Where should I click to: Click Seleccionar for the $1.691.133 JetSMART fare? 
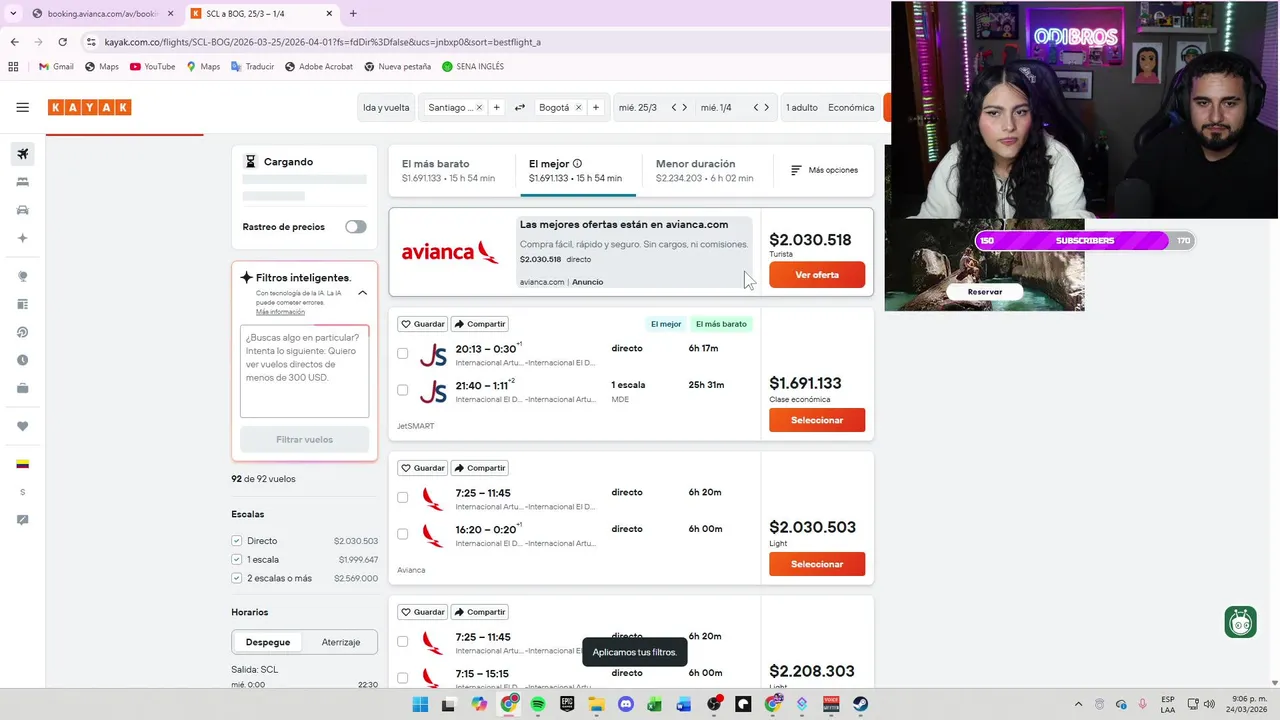pyautogui.click(x=817, y=420)
